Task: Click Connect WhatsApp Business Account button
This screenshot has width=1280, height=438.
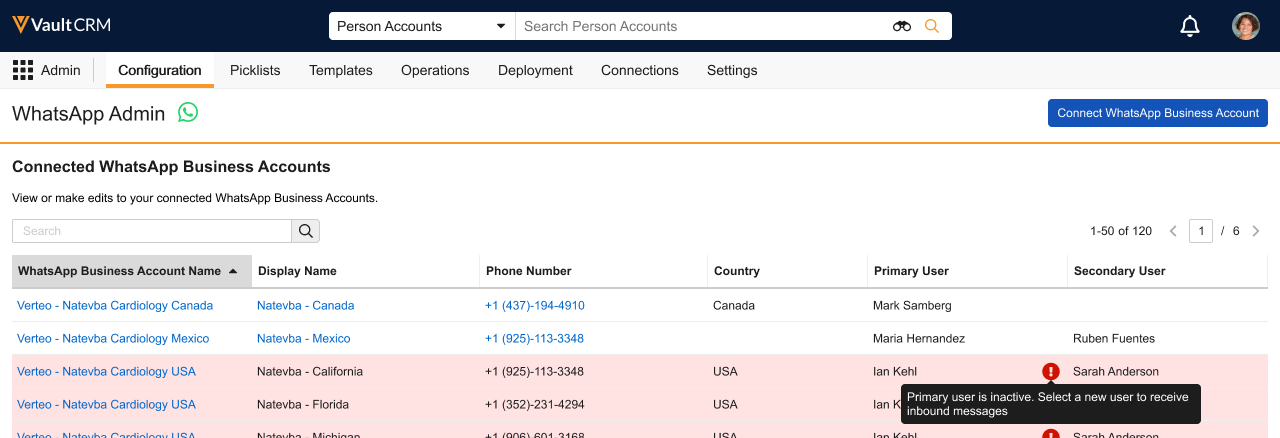Action: point(1157,113)
